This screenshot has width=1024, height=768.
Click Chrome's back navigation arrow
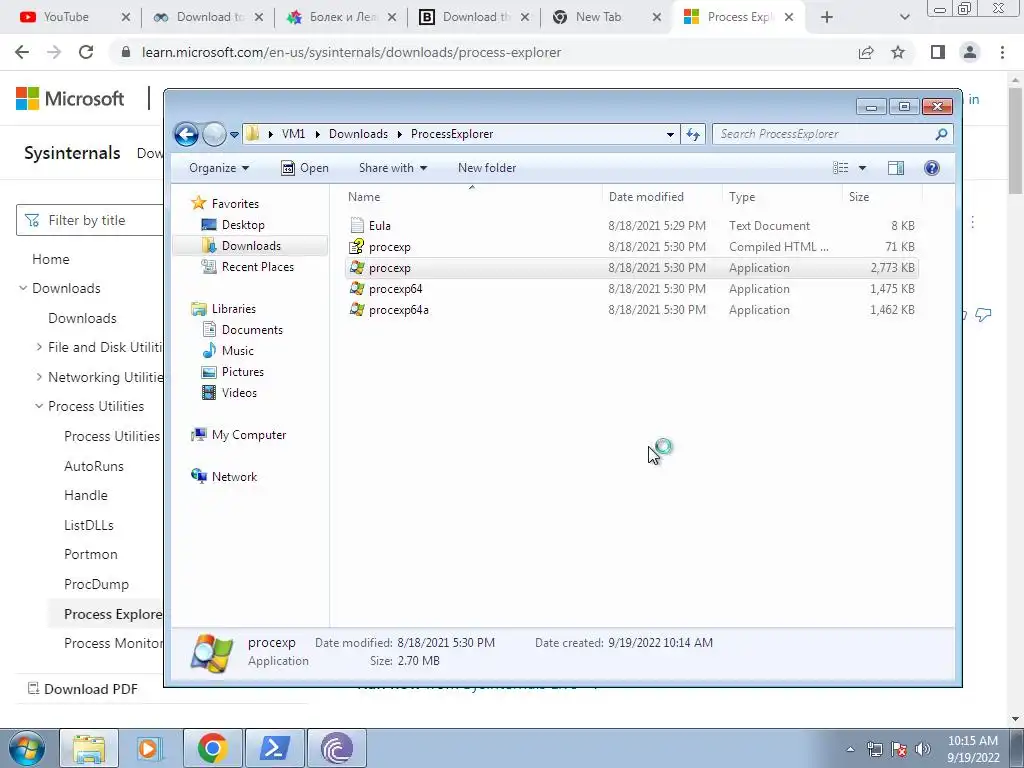coord(22,52)
